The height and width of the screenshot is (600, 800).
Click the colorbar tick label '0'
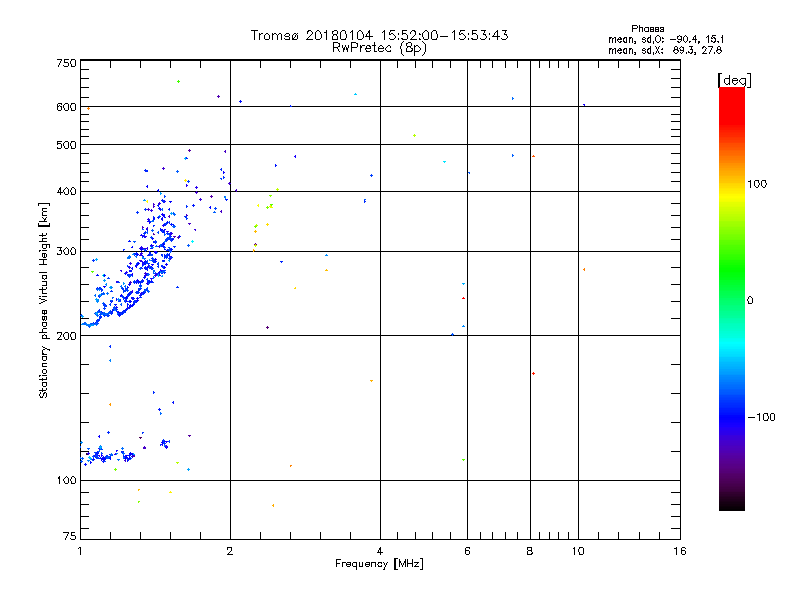750,301
